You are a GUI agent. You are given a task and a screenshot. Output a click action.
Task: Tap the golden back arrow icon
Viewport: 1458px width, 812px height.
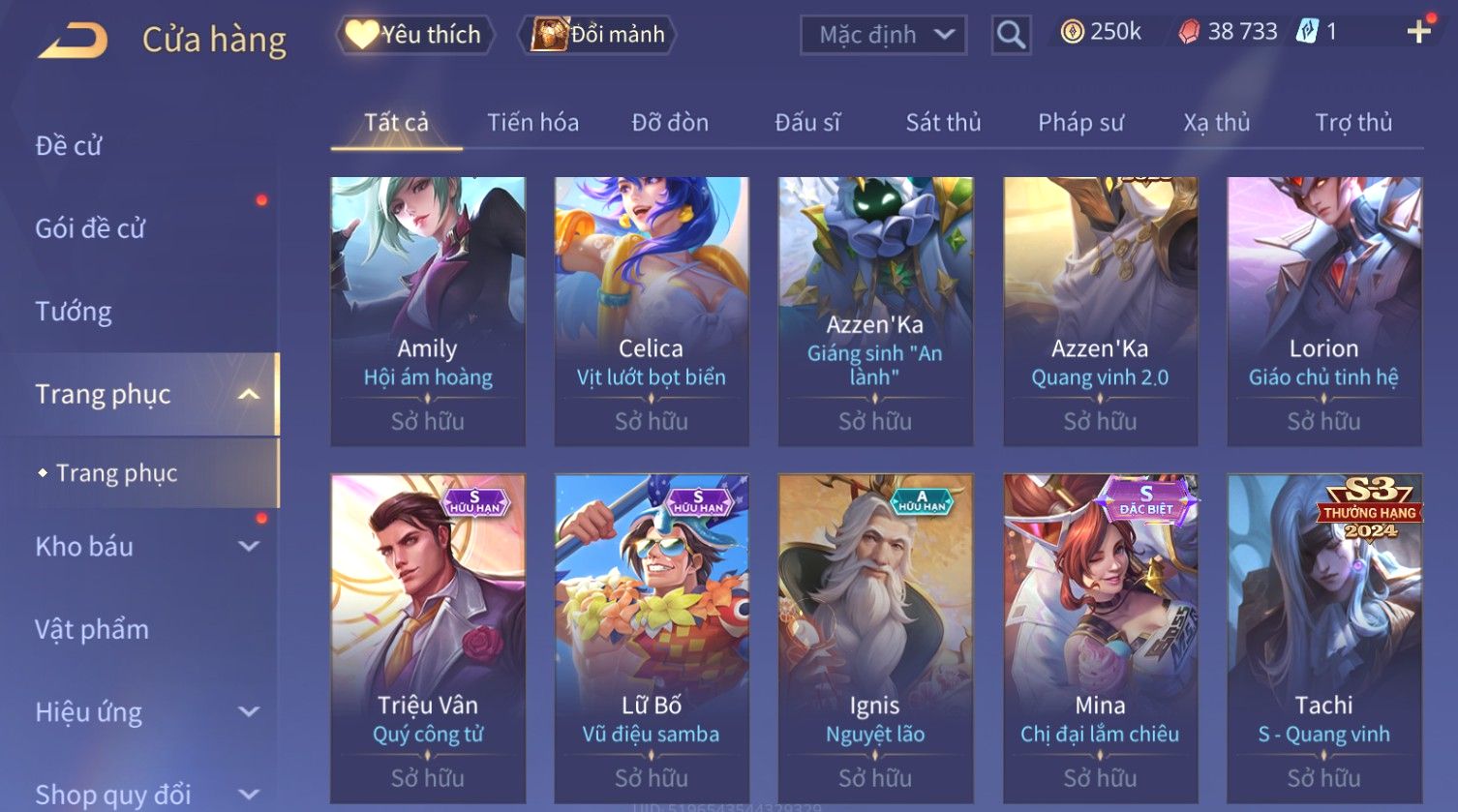tap(73, 41)
